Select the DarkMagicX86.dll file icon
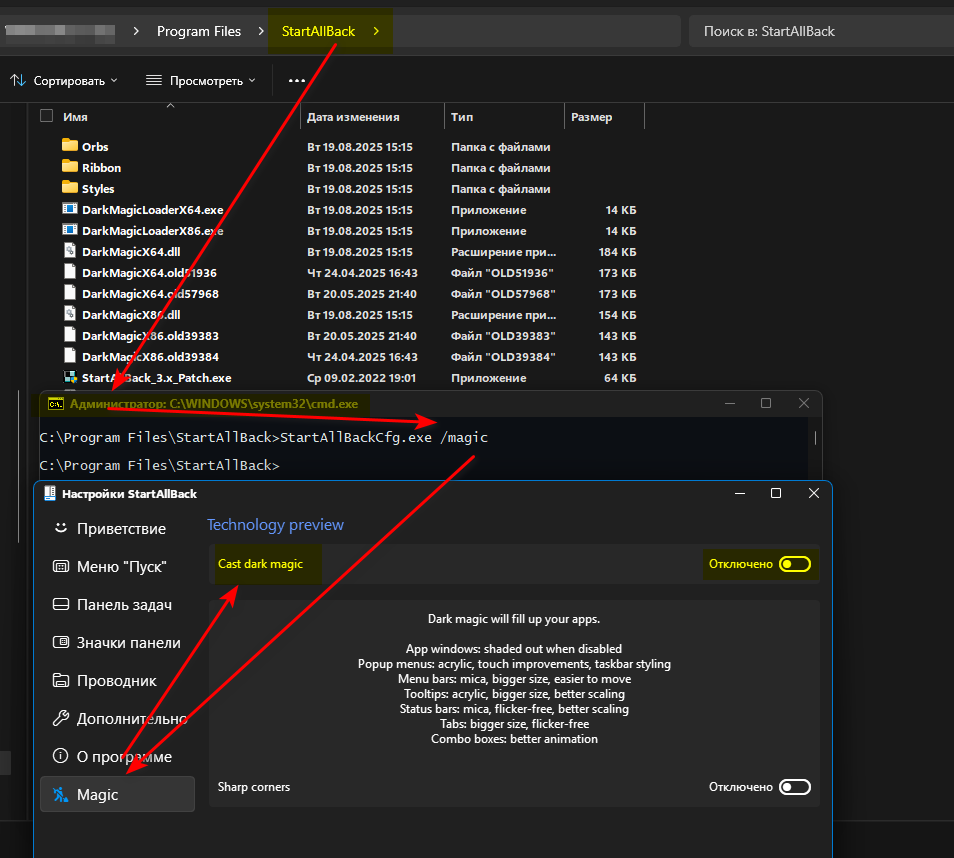The height and width of the screenshot is (858, 954). click(70, 314)
